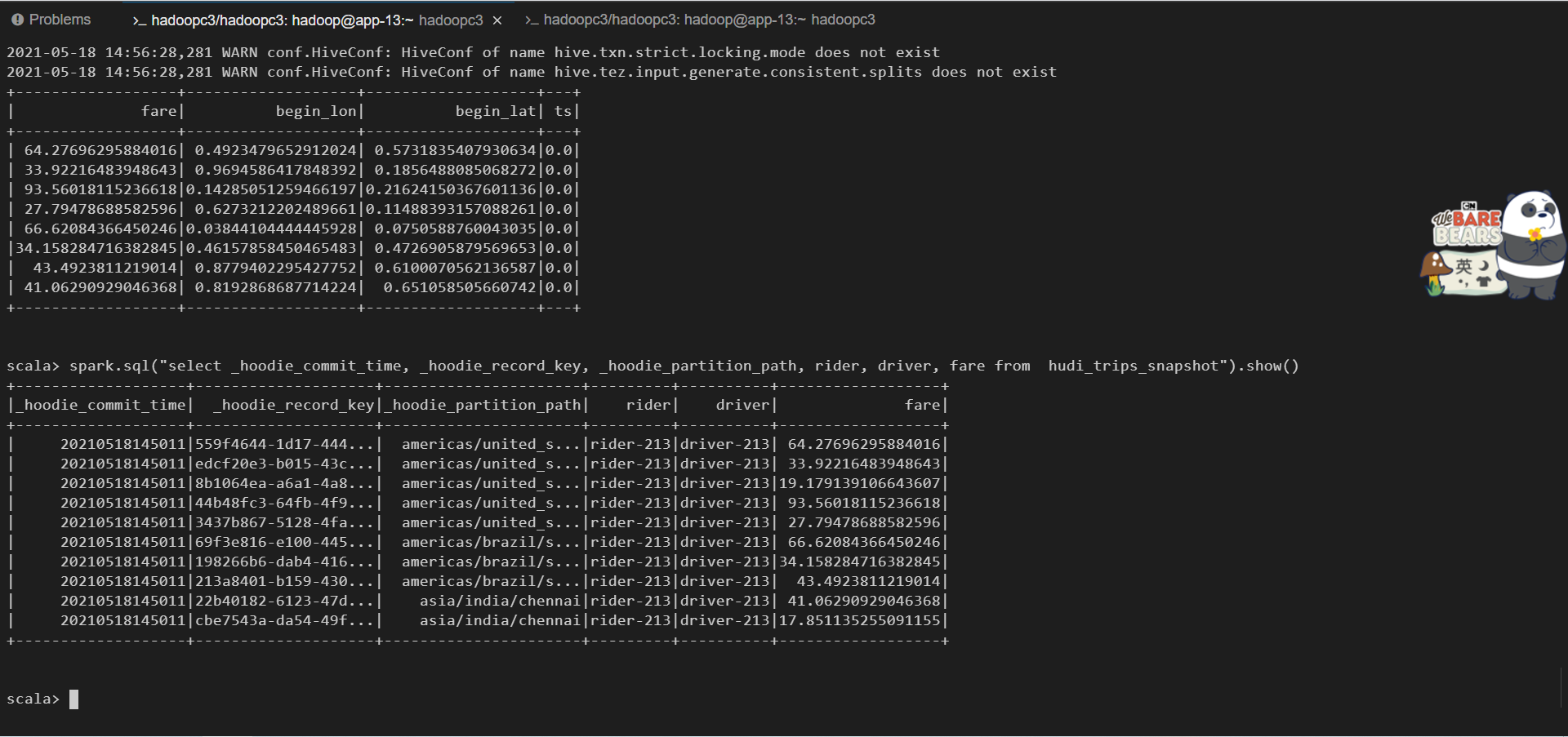This screenshot has width=1568, height=737.
Task: Click the Cartoon Network CN logo
Action: (1469, 206)
